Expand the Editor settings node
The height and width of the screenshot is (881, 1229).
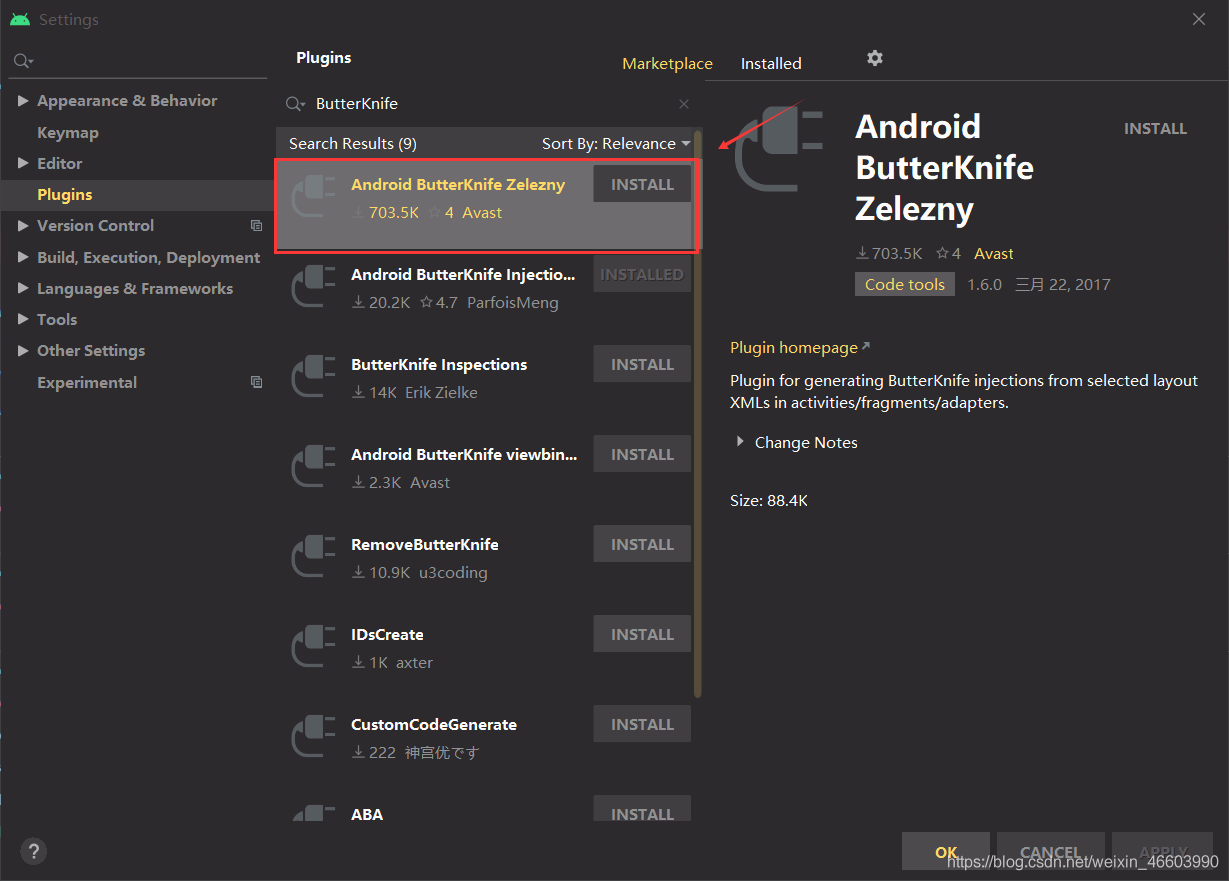click(x=23, y=163)
